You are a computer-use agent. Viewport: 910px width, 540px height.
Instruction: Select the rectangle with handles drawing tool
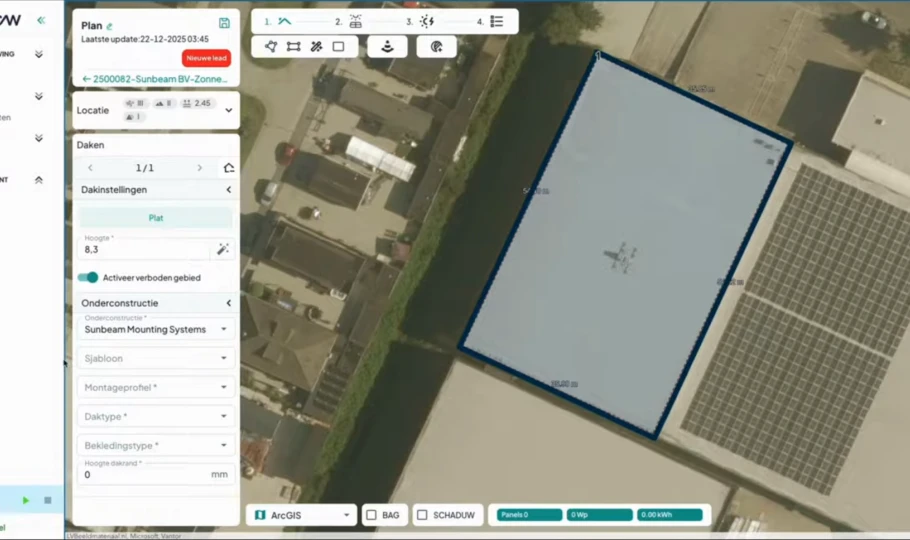pyautogui.click(x=293, y=46)
